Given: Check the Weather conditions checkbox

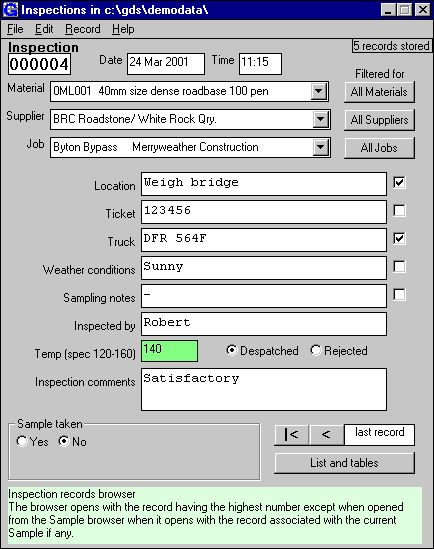Looking at the screenshot, I should 399,266.
